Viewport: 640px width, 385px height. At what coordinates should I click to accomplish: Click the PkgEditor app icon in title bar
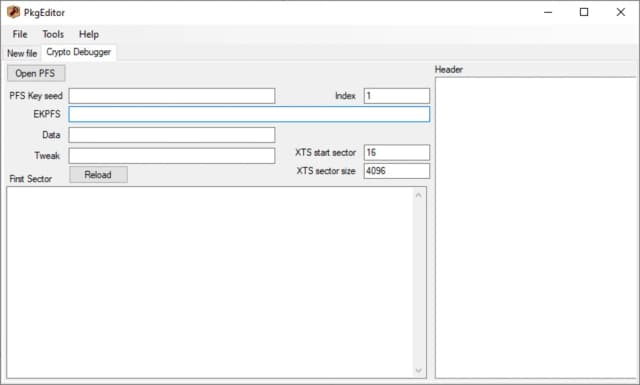pyautogui.click(x=13, y=12)
